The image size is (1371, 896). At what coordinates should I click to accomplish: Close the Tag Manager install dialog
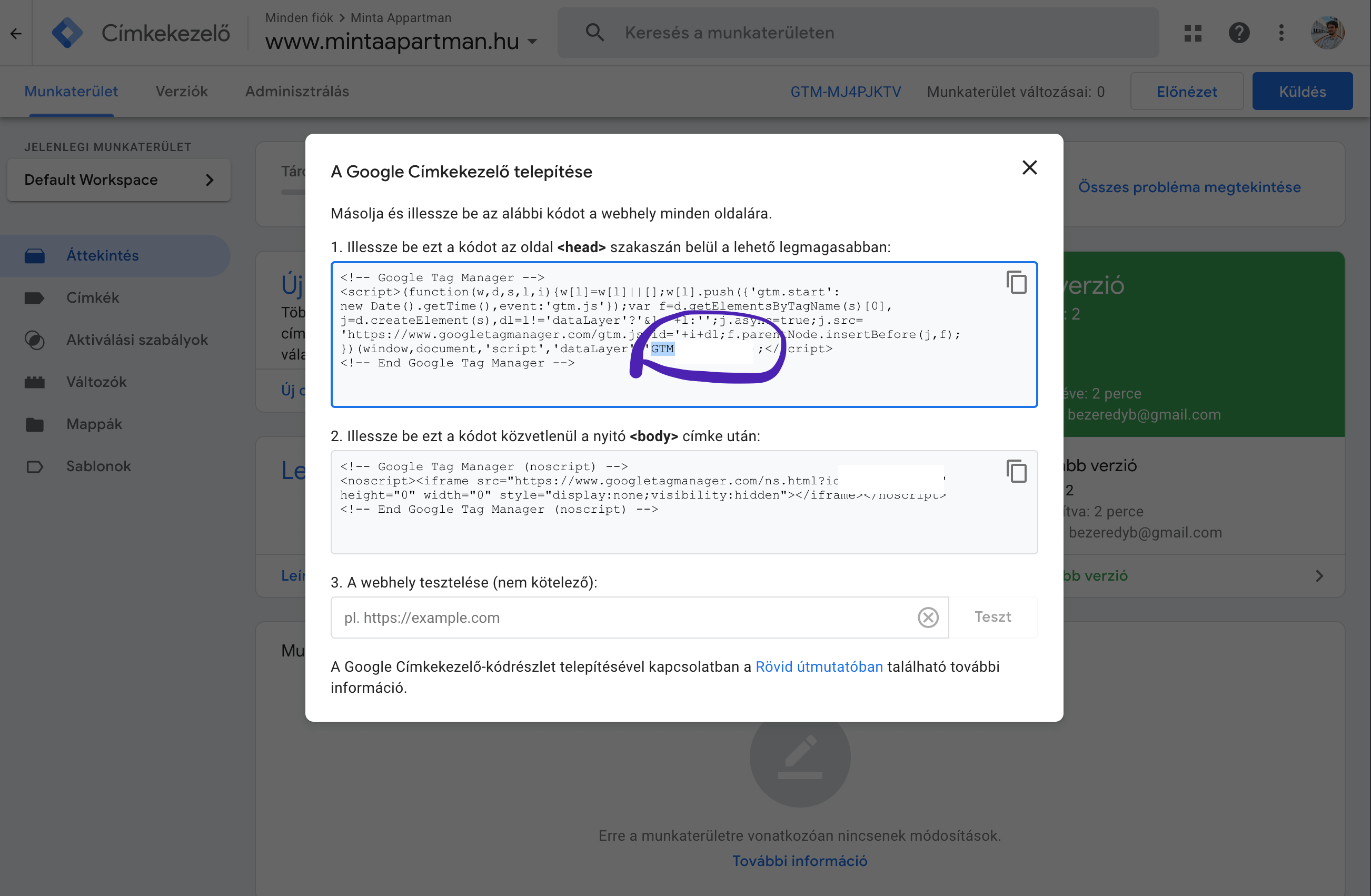(1029, 167)
